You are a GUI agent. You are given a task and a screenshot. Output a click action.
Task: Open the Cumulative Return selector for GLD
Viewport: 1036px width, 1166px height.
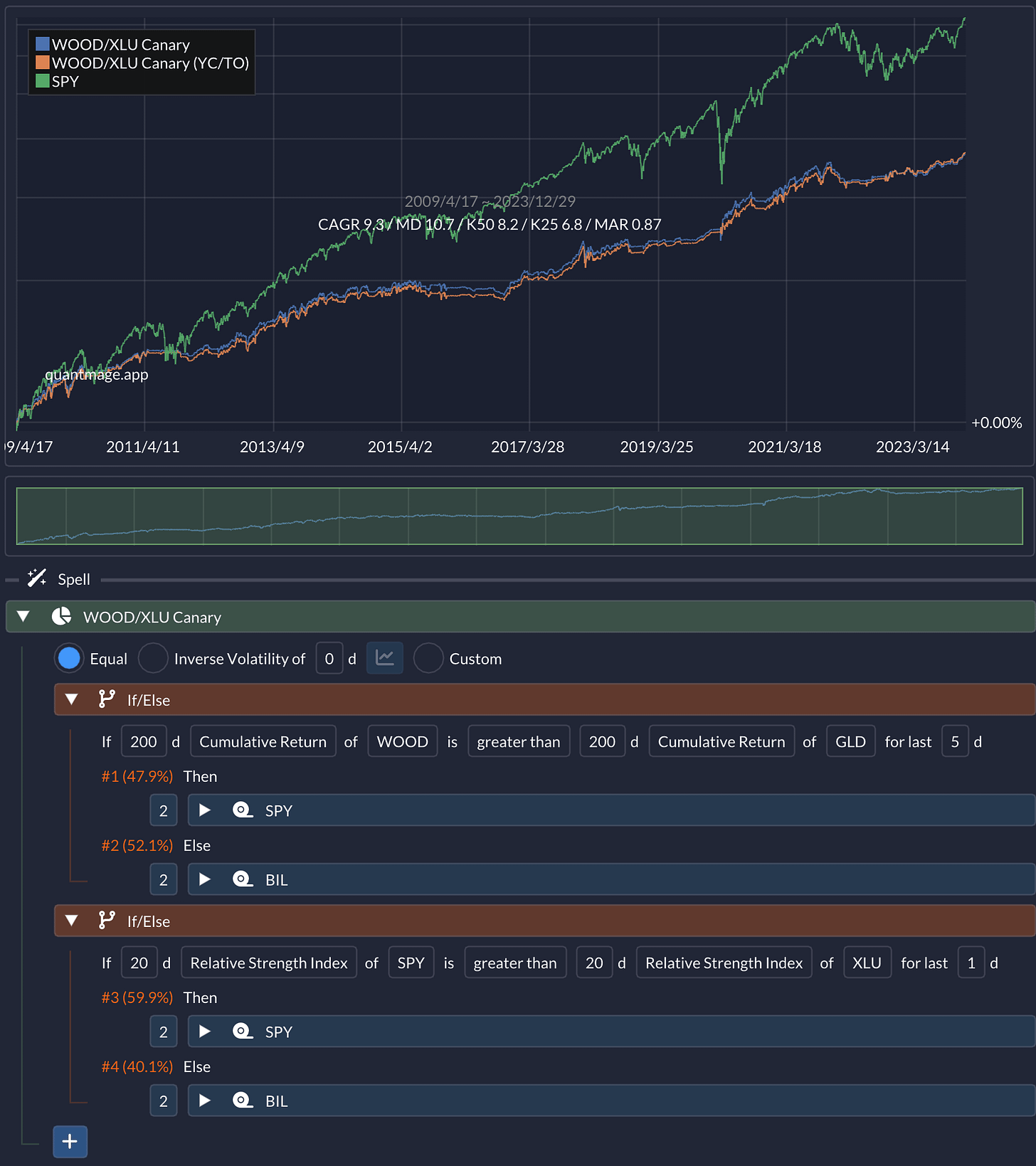tap(721, 741)
